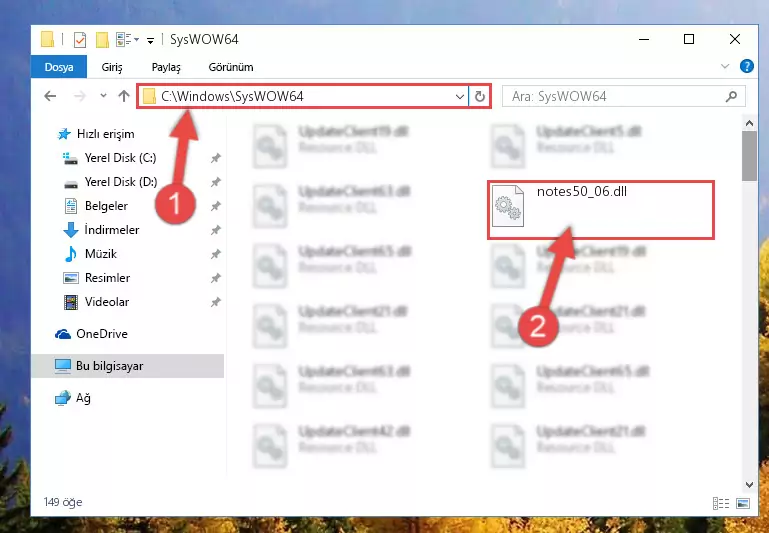This screenshot has width=769, height=533.
Task: Maximize the SysWOW64 window
Action: coord(689,39)
